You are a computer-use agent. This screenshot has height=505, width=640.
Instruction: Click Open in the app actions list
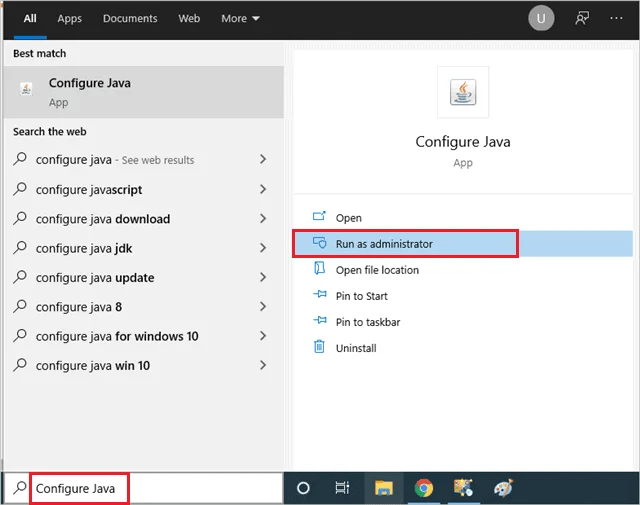pos(463,218)
